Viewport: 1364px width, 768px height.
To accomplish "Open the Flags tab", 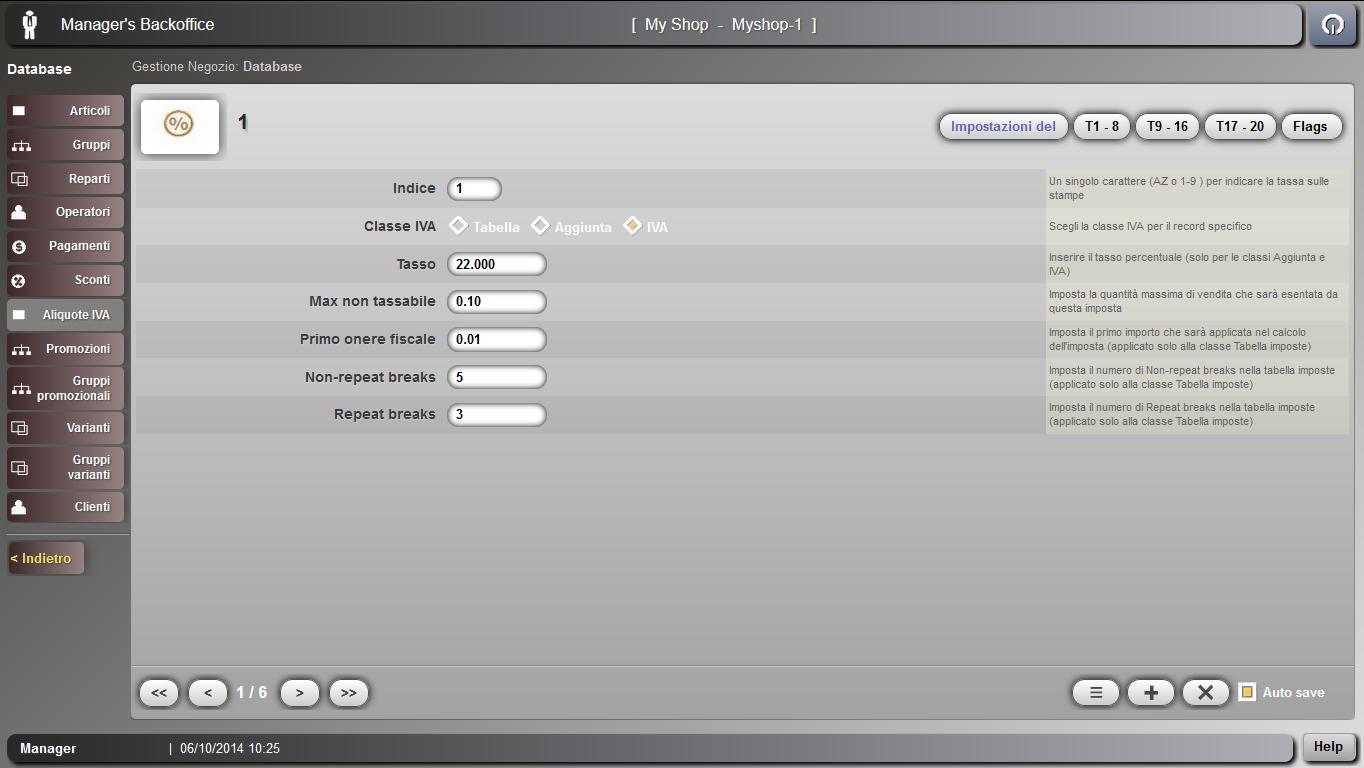I will (1310, 126).
